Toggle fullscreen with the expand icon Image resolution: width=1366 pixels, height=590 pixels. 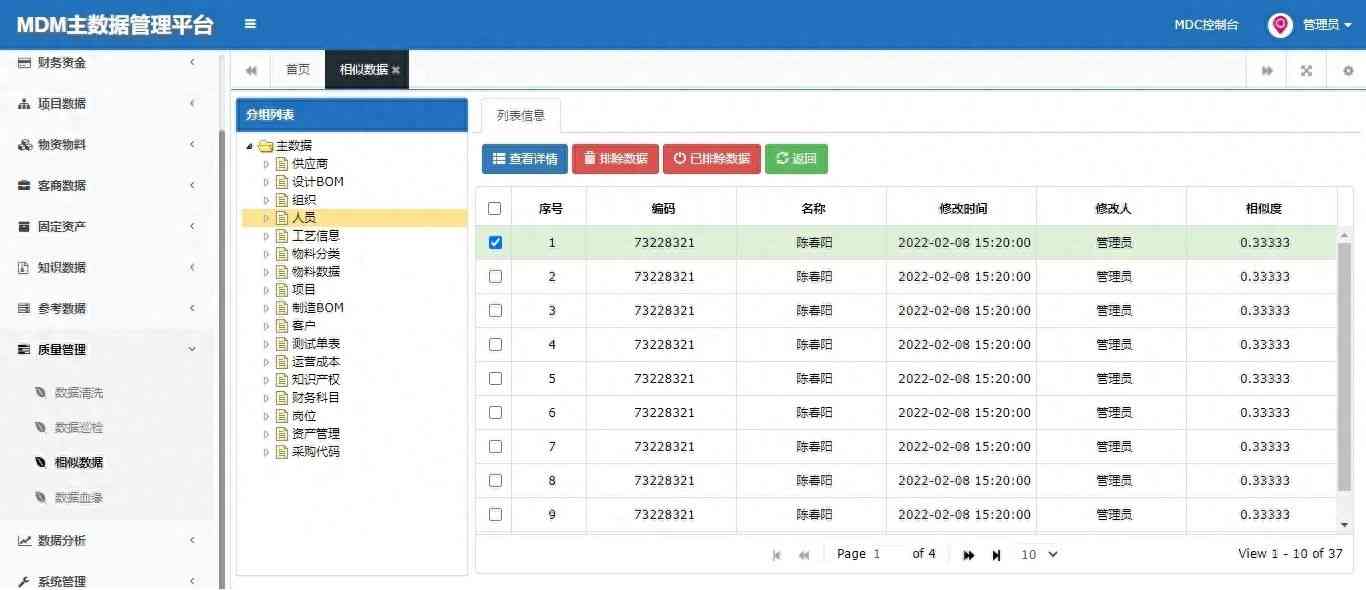(x=1306, y=70)
